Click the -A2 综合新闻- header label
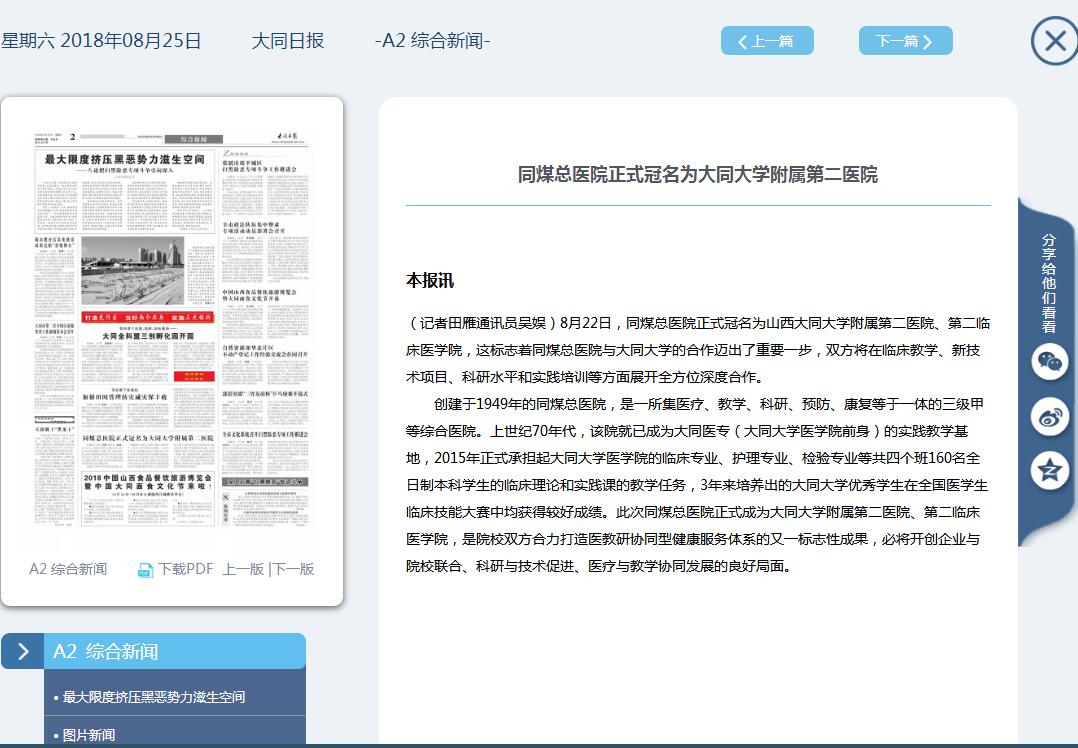This screenshot has height=748, width=1078. click(x=432, y=41)
